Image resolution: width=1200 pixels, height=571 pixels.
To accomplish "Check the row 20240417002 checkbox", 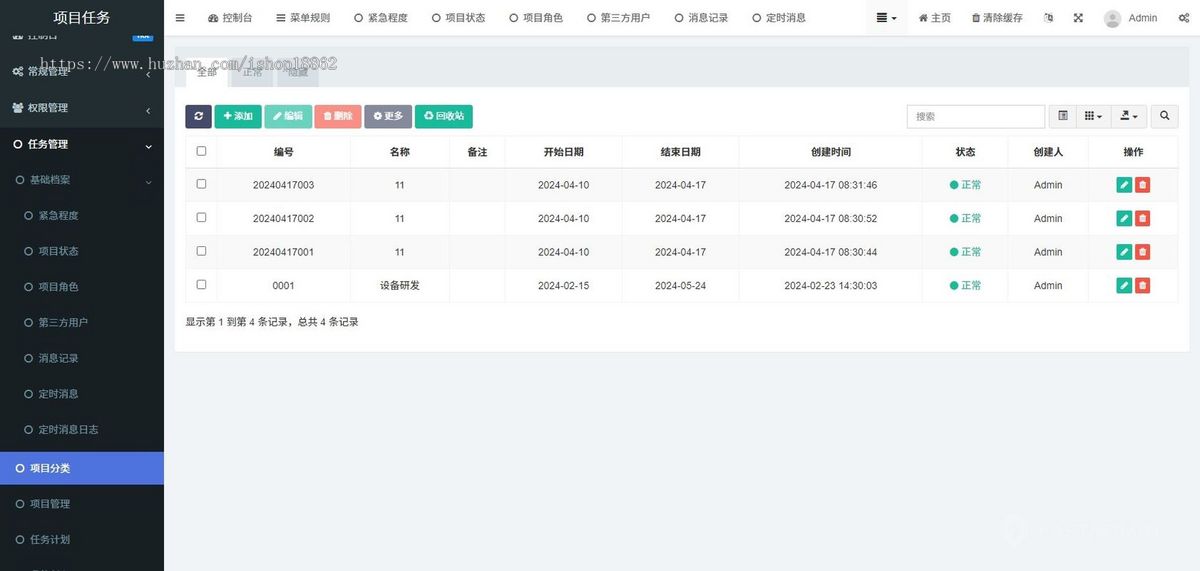I will click(x=201, y=217).
